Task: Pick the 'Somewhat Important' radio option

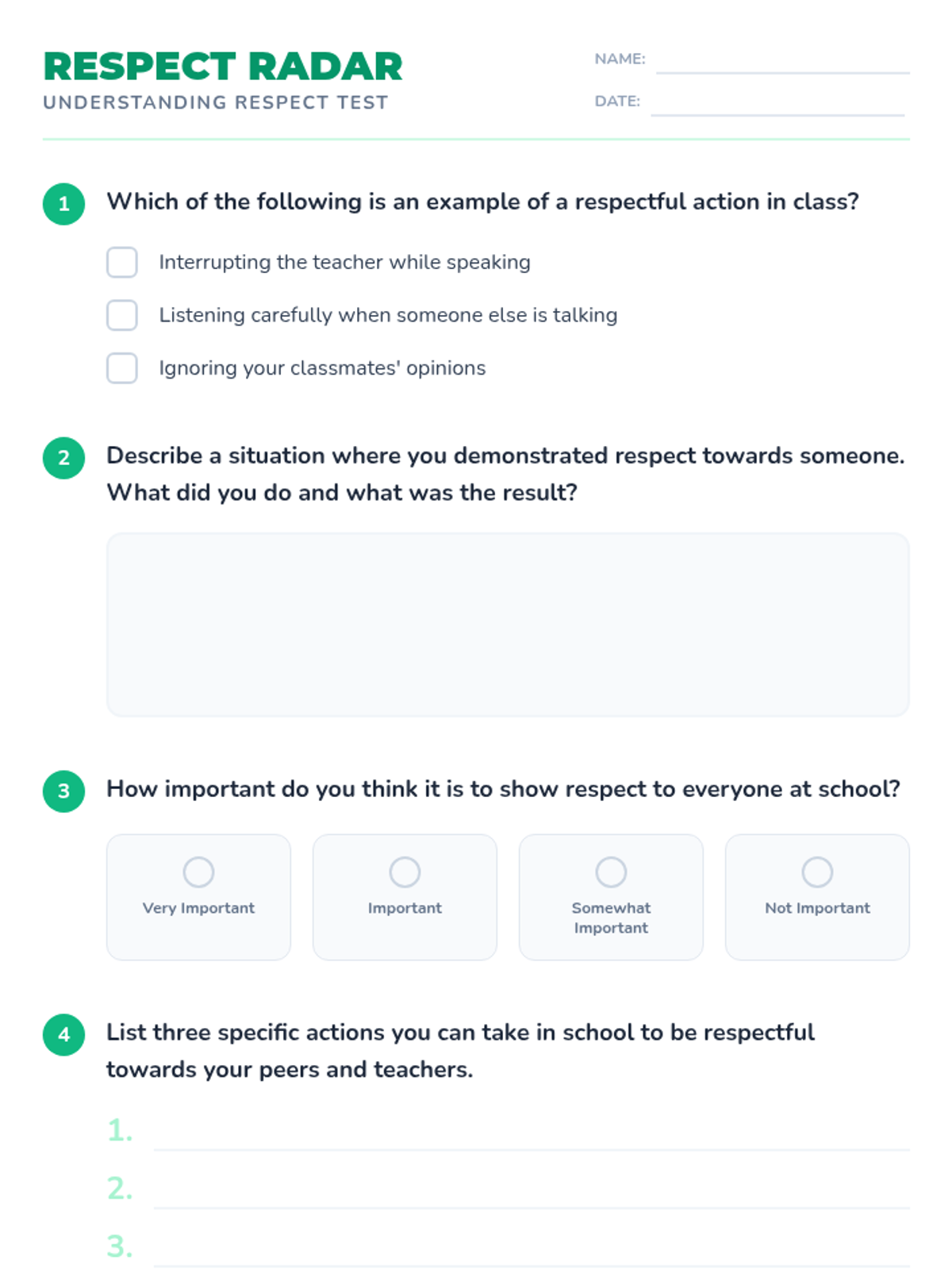Action: point(611,872)
